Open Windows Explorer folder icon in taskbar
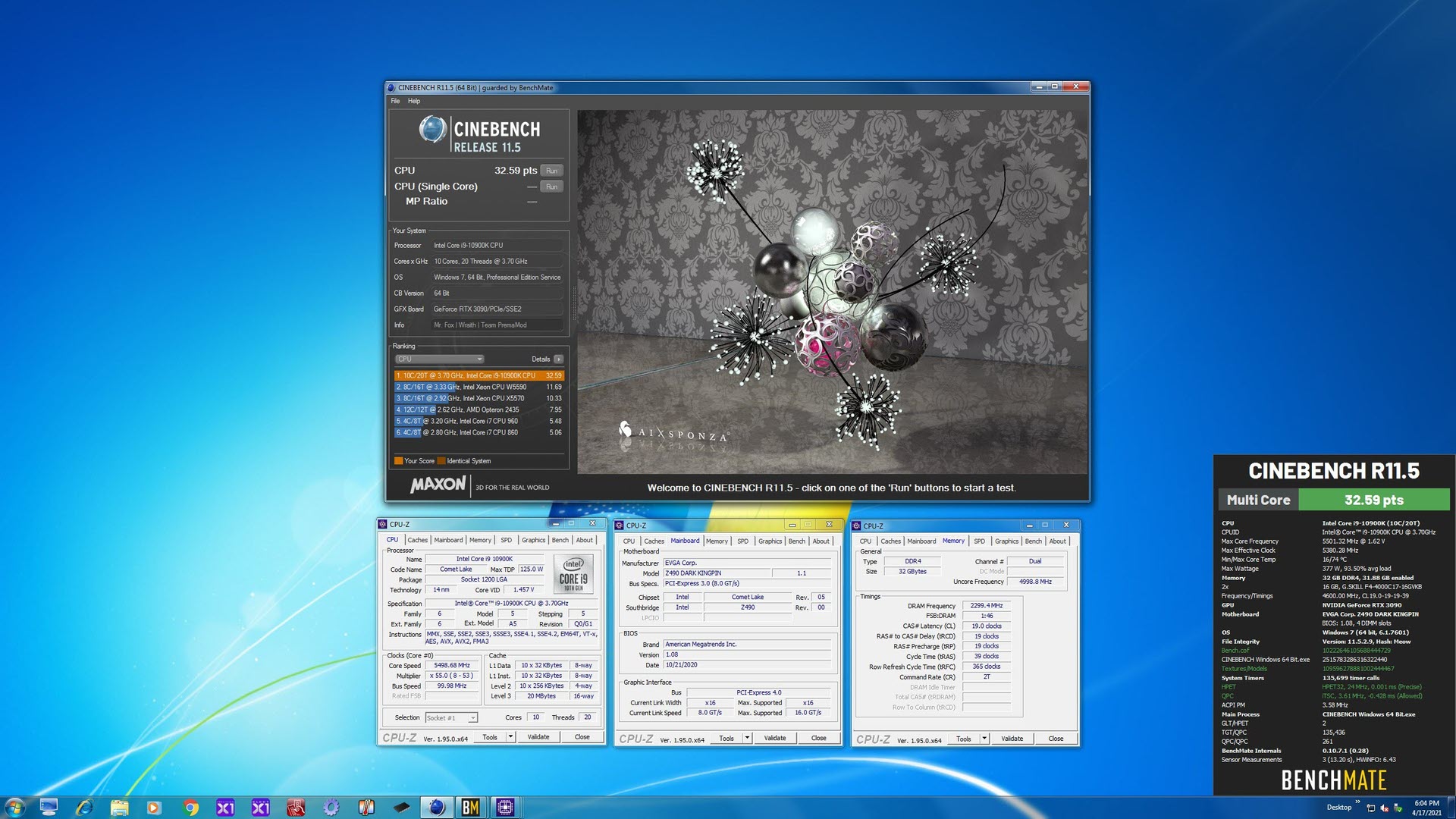Screen dimensions: 1456x819 tap(119, 808)
